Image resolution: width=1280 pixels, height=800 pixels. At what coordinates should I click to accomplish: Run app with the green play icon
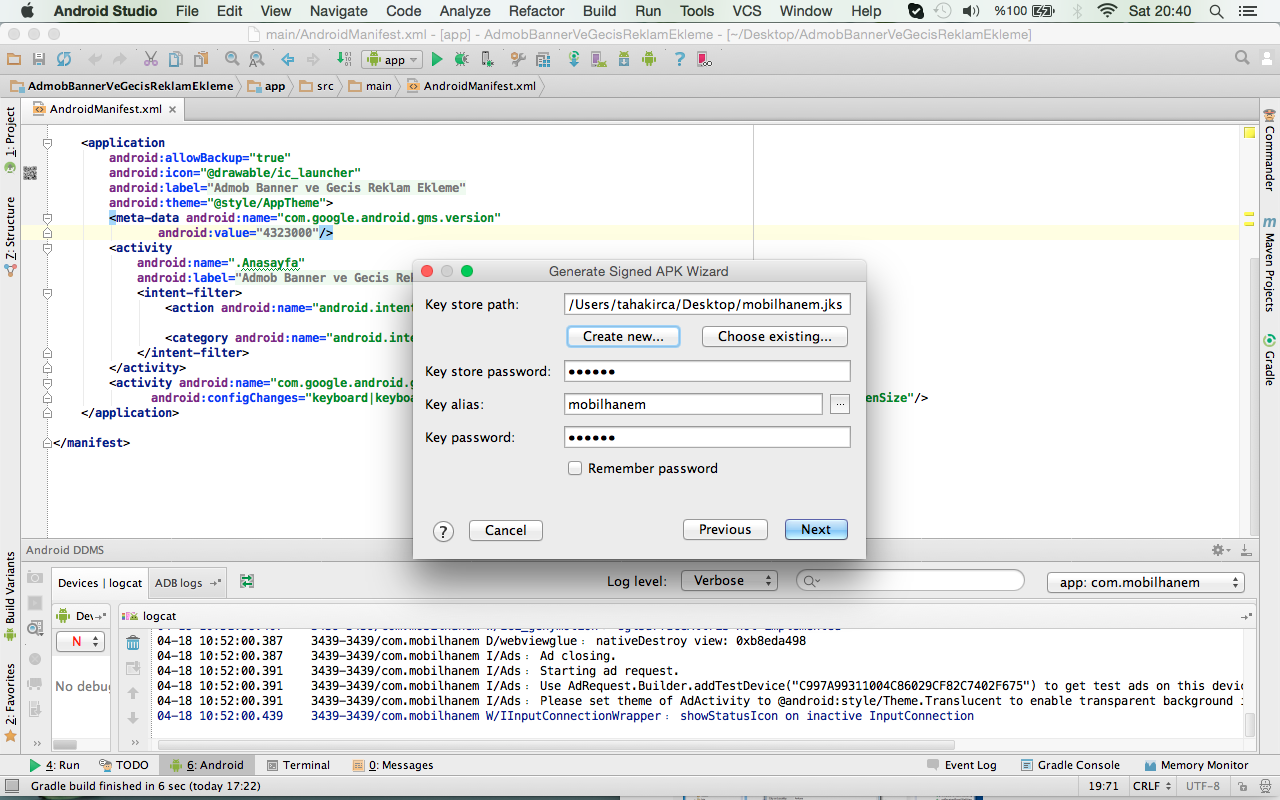click(437, 60)
